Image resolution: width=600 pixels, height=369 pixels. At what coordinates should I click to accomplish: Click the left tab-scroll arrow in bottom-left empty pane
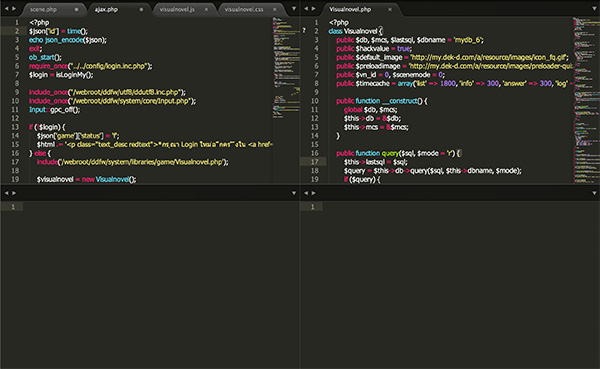[7, 193]
